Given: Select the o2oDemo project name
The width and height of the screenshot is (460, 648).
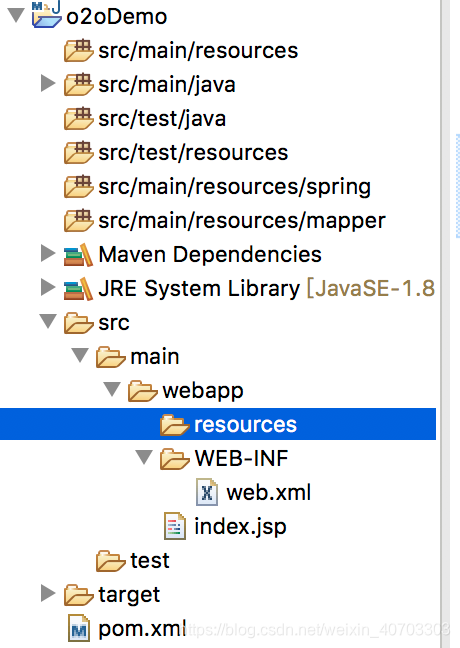Looking at the screenshot, I should click(x=117, y=17).
